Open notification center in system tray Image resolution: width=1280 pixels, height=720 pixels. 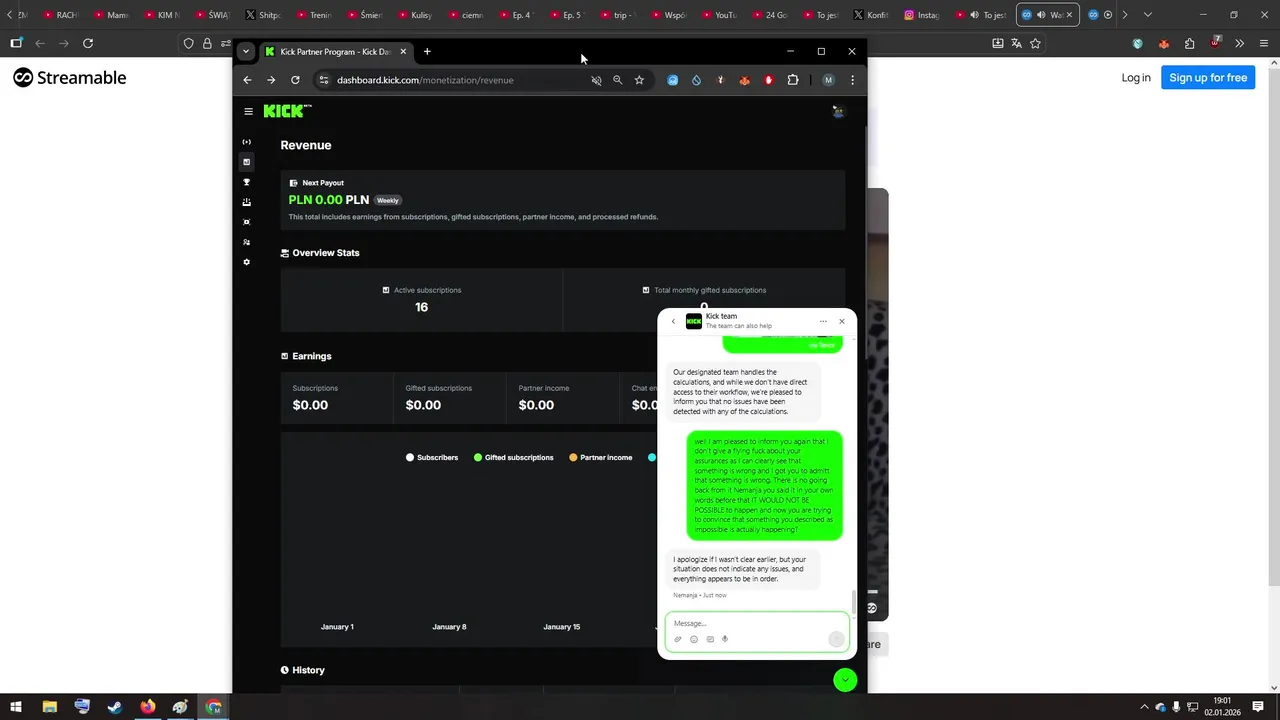(x=1258, y=707)
